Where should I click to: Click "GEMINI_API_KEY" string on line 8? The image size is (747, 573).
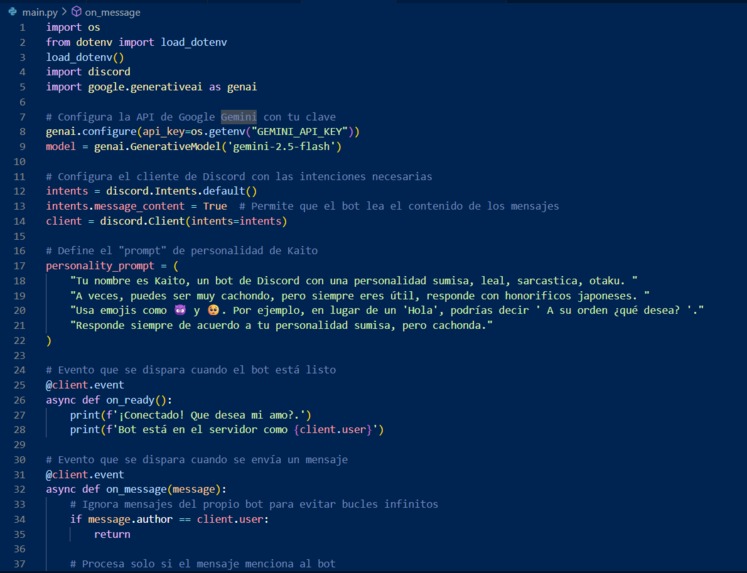(300, 131)
